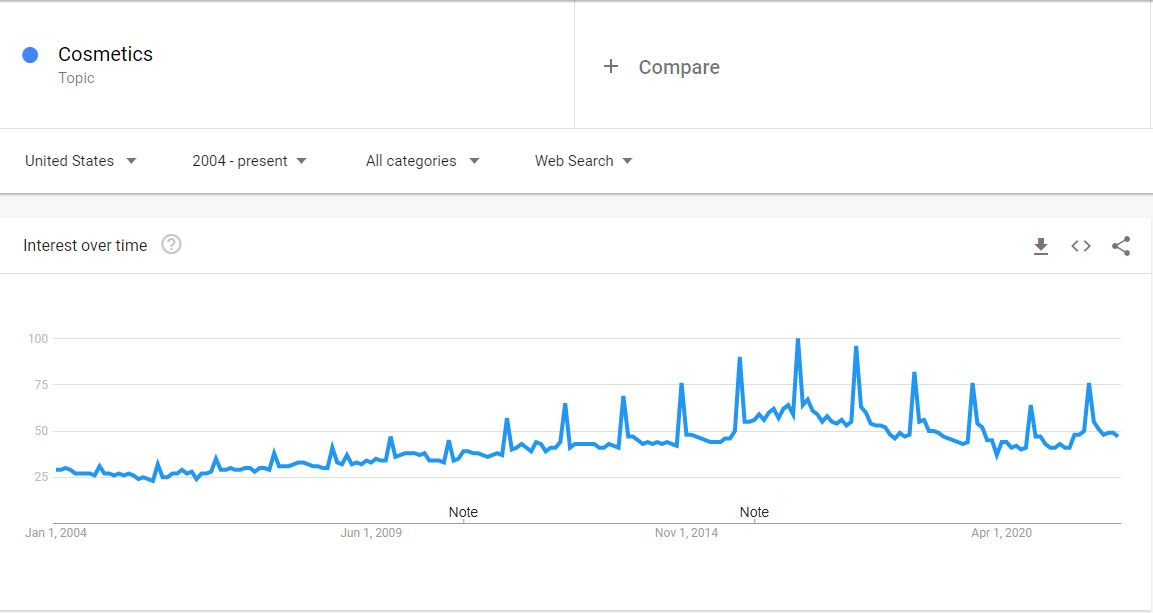Expand the United States region dropdown
This screenshot has width=1153, height=613.
(81, 161)
